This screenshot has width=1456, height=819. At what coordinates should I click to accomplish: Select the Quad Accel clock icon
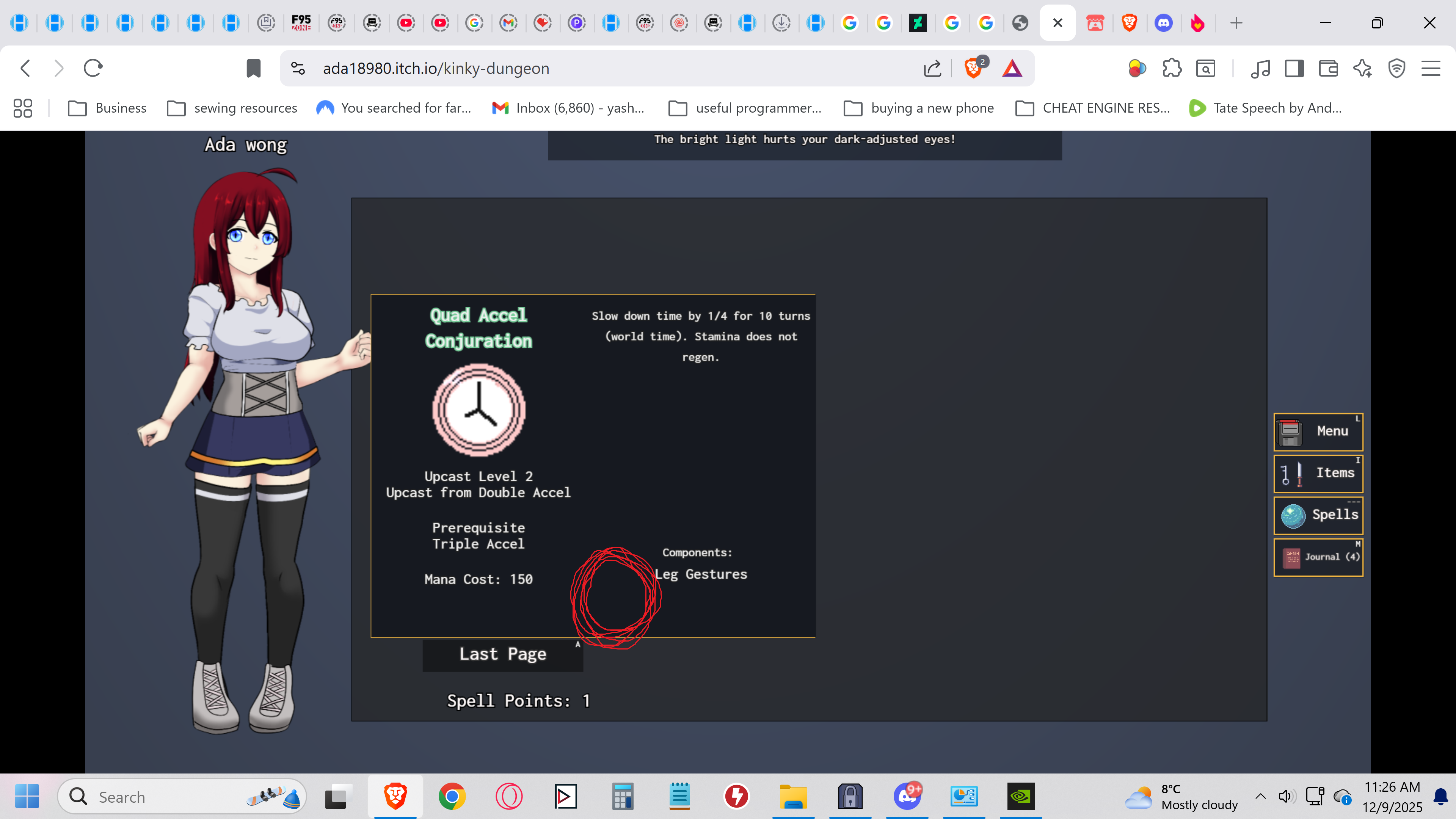479,410
